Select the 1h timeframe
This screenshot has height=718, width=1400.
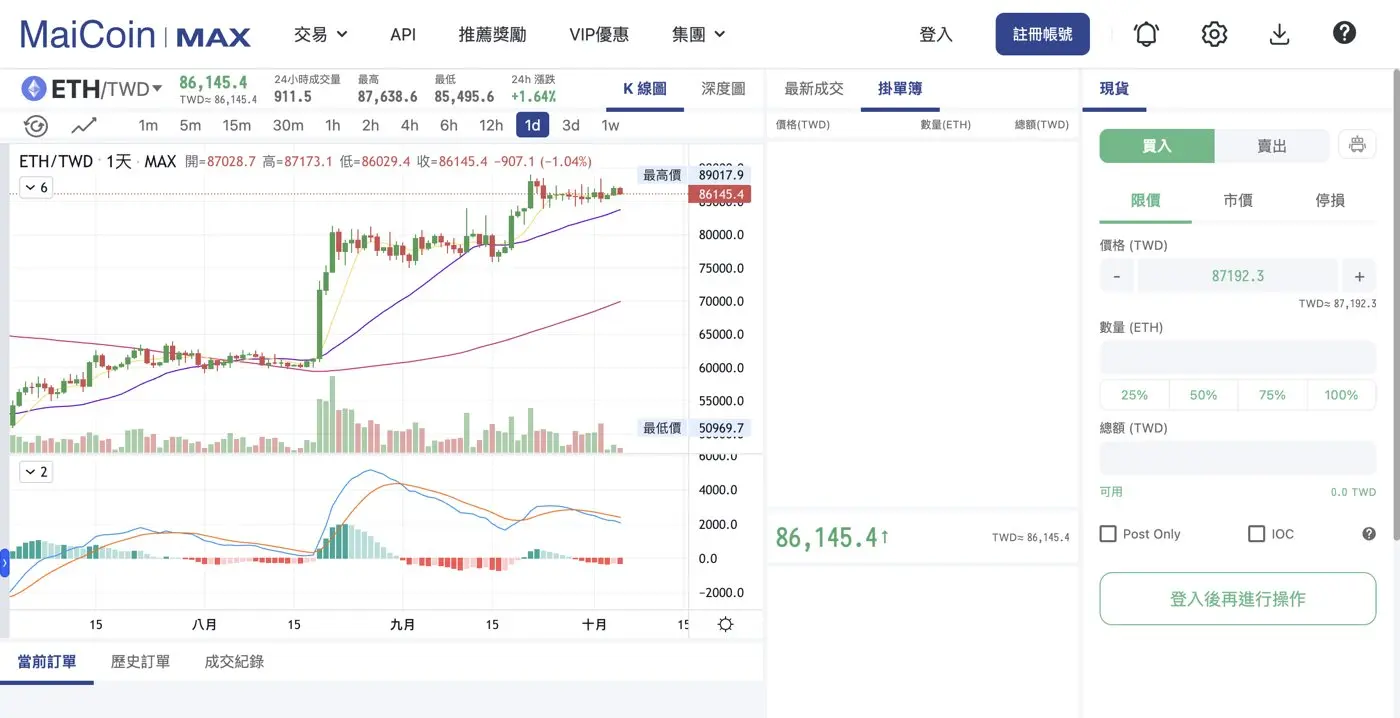[333, 125]
